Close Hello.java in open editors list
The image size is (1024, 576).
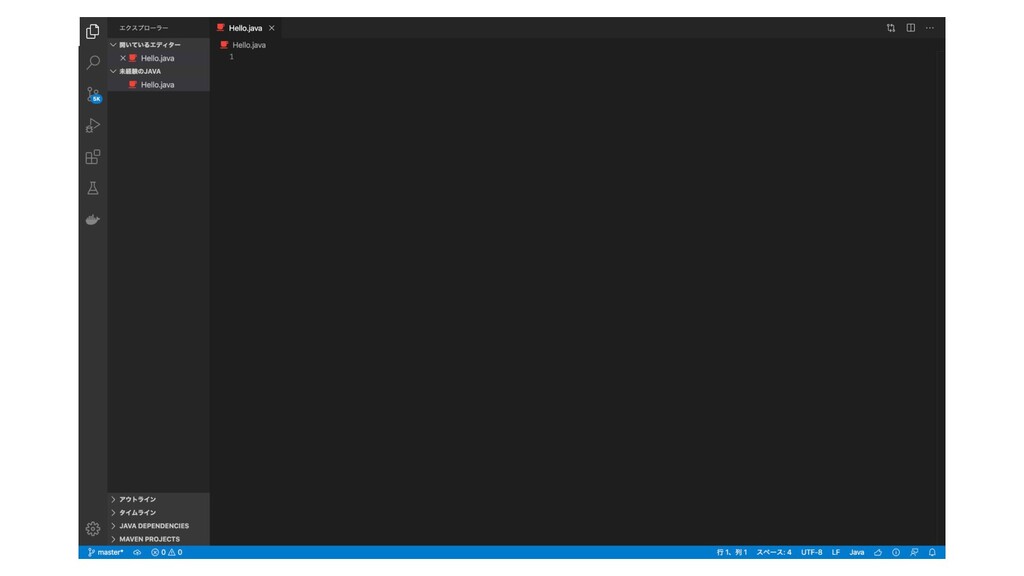123,58
